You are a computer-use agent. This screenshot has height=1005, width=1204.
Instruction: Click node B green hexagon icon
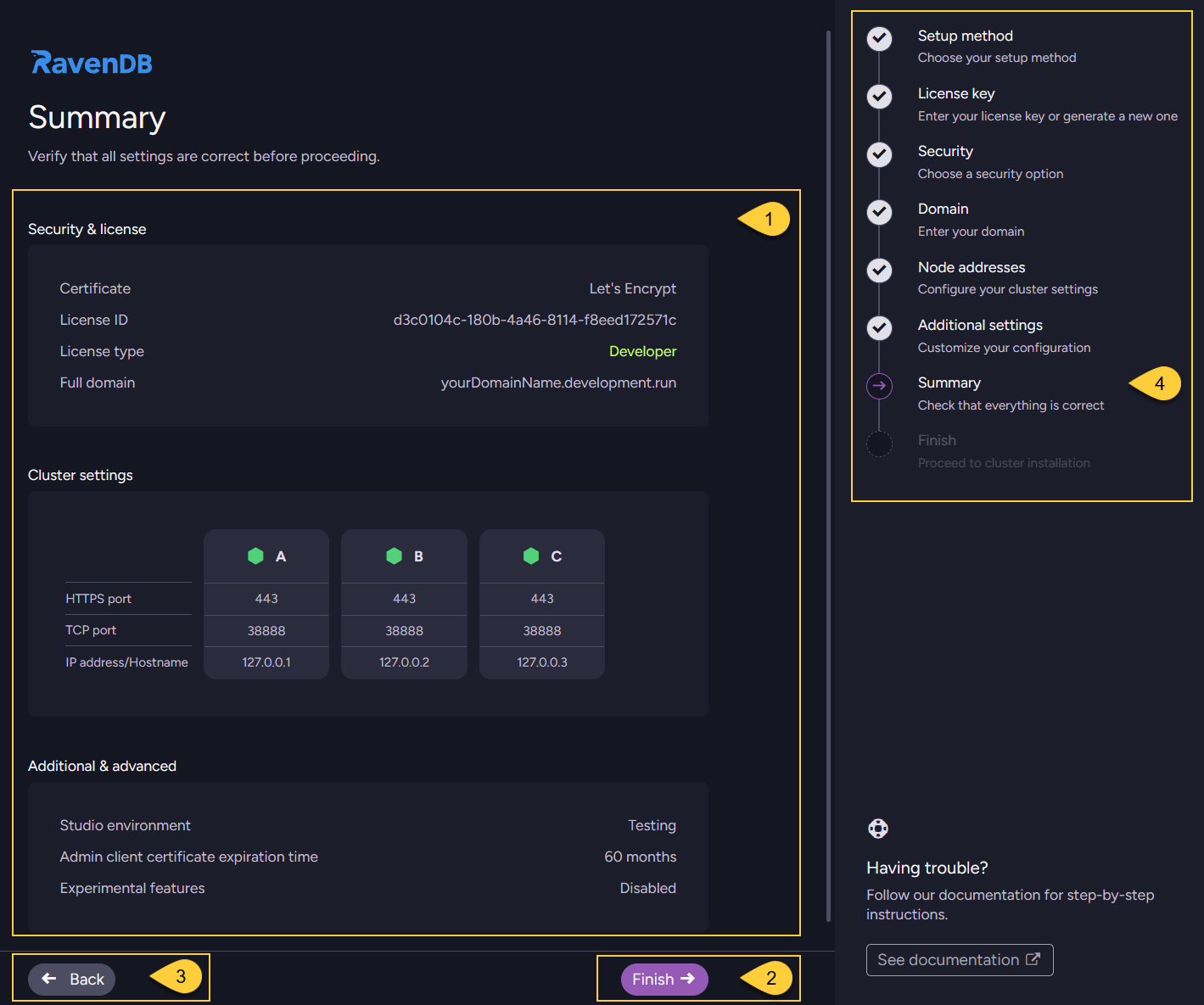pyautogui.click(x=394, y=556)
